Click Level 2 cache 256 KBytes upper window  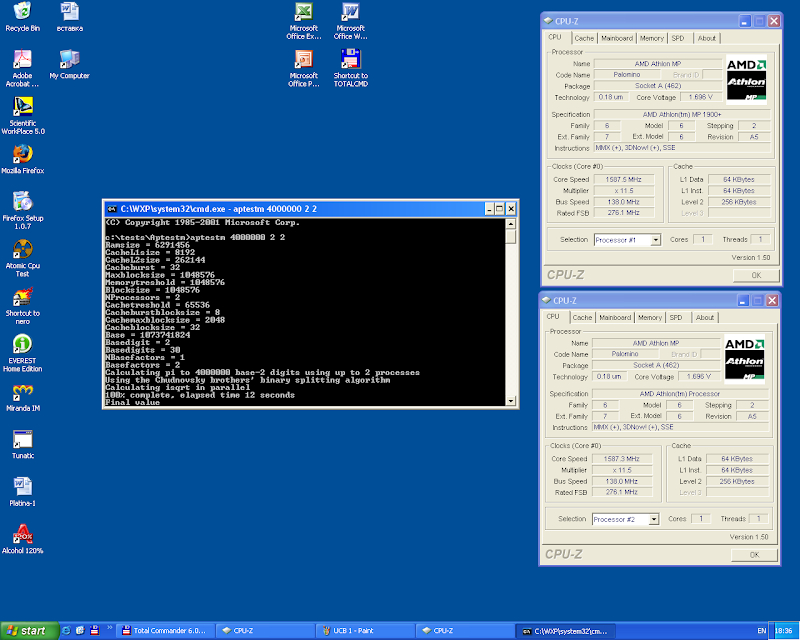coord(738,202)
